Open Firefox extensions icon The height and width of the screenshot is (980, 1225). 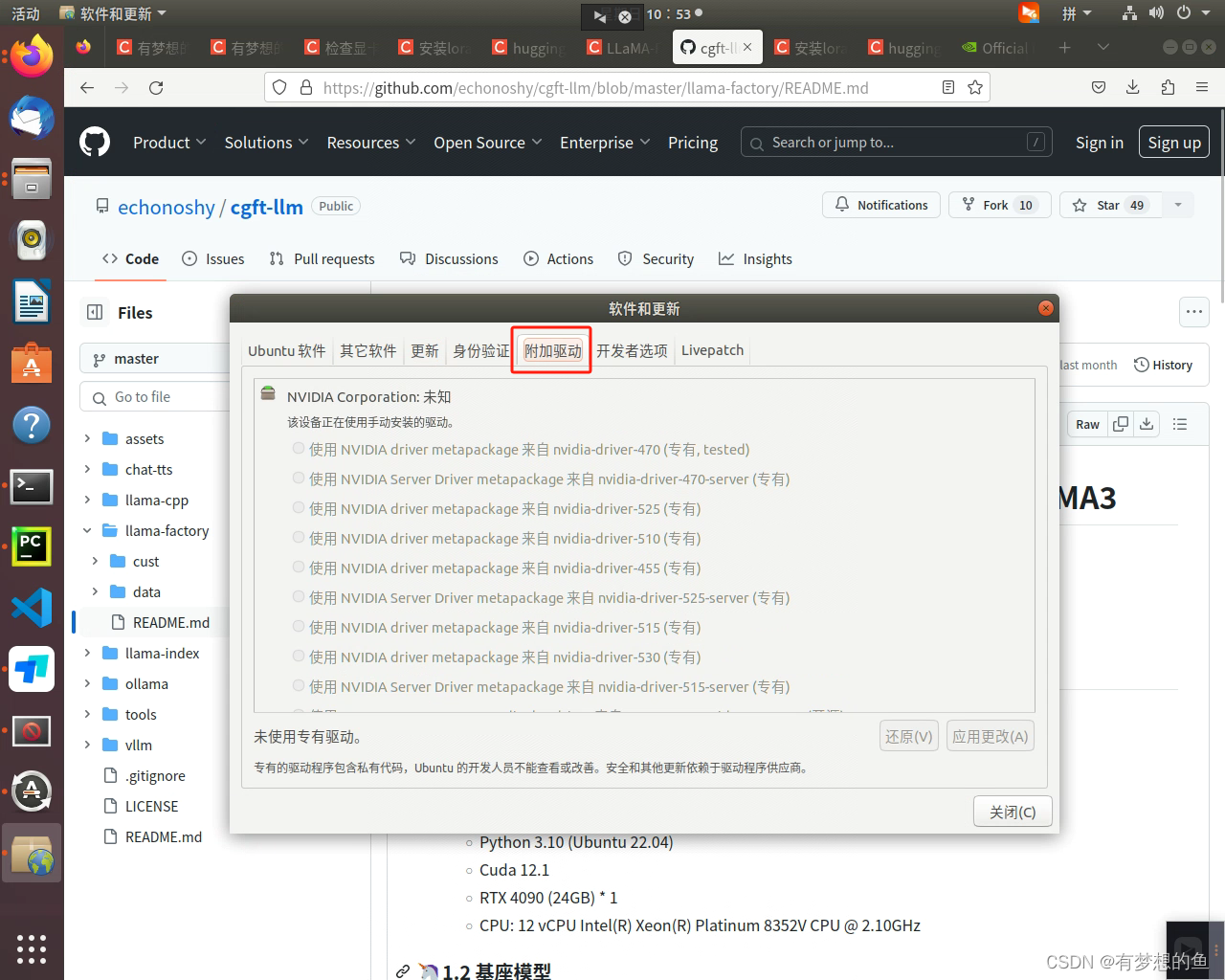[x=1168, y=87]
